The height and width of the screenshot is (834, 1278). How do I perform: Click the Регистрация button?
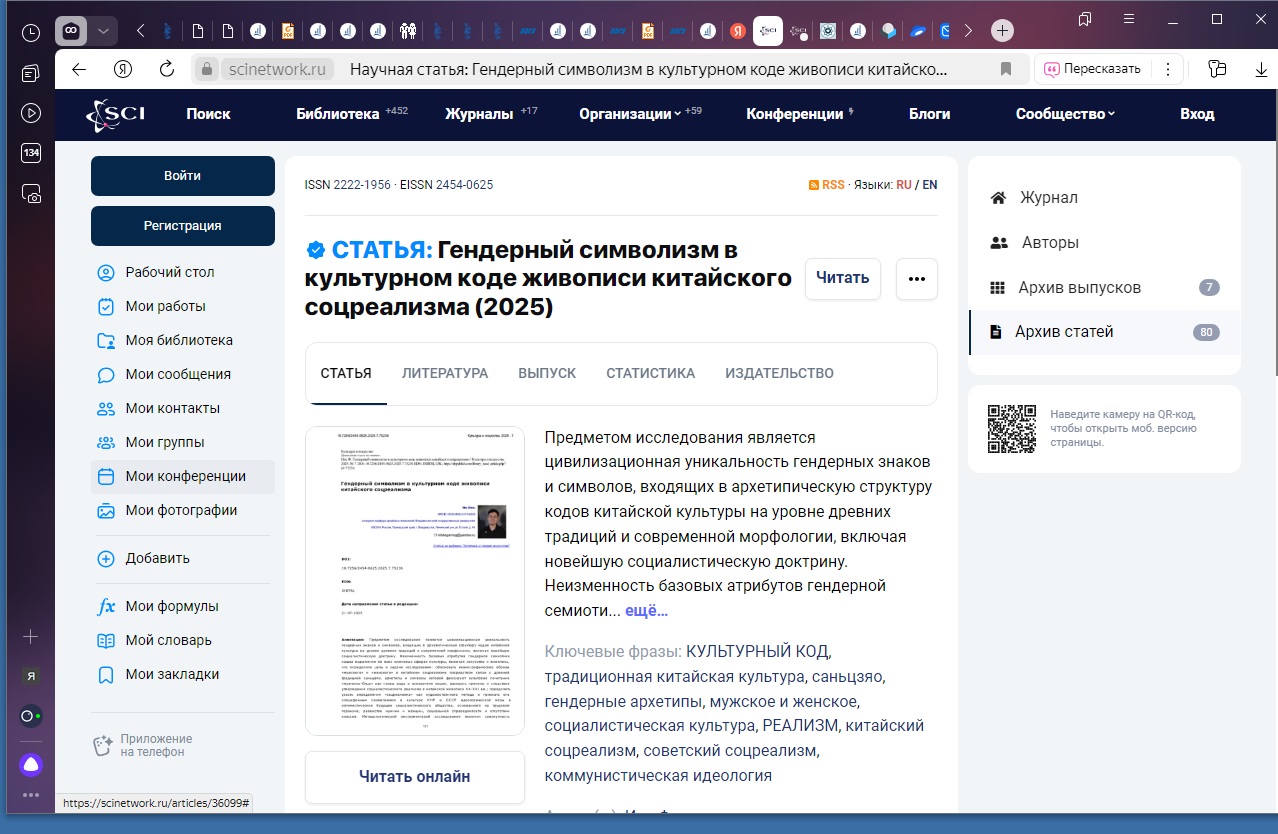tap(182, 226)
